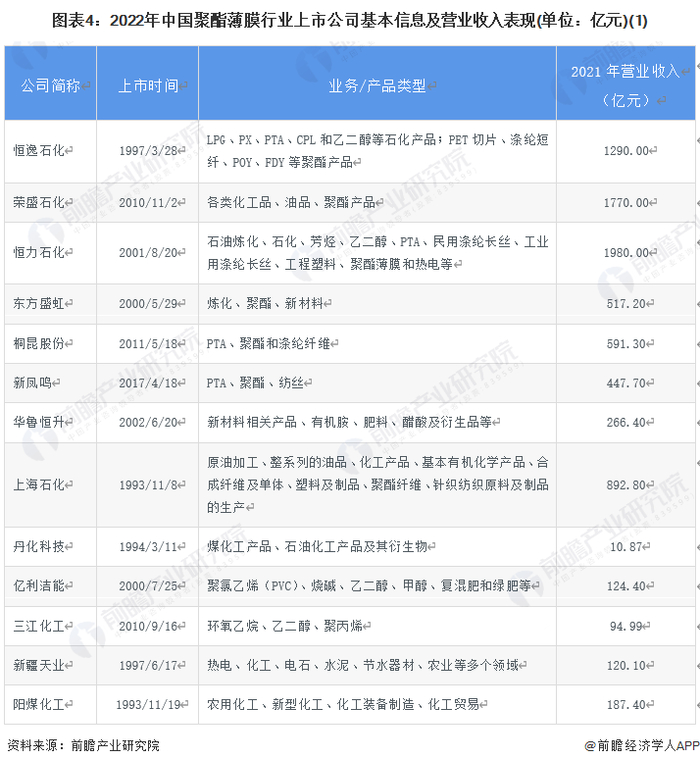Select the listing date 1993/11/8
The width and height of the screenshot is (700, 766).
[148, 485]
